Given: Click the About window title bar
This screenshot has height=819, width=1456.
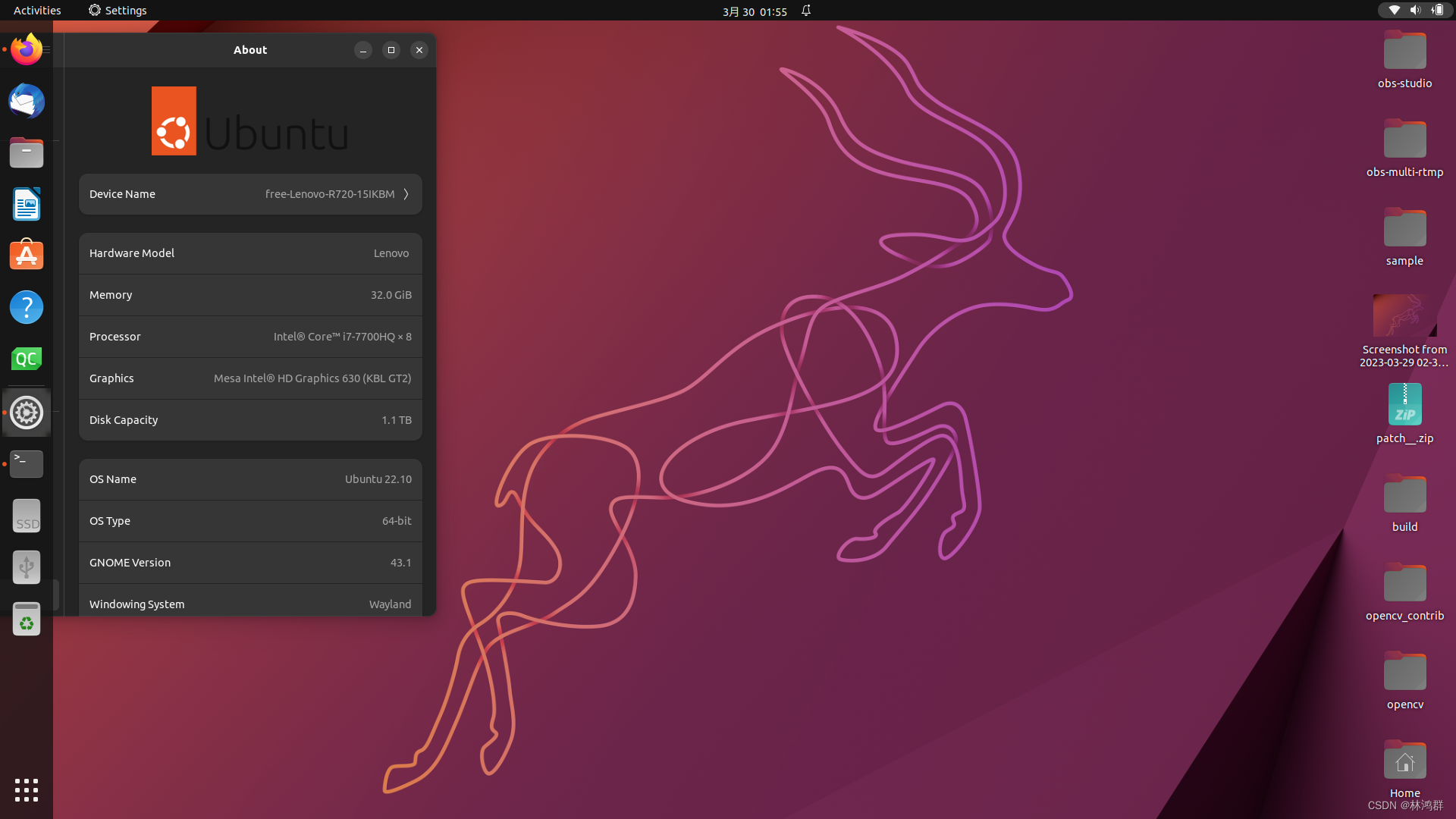Looking at the screenshot, I should click(250, 50).
